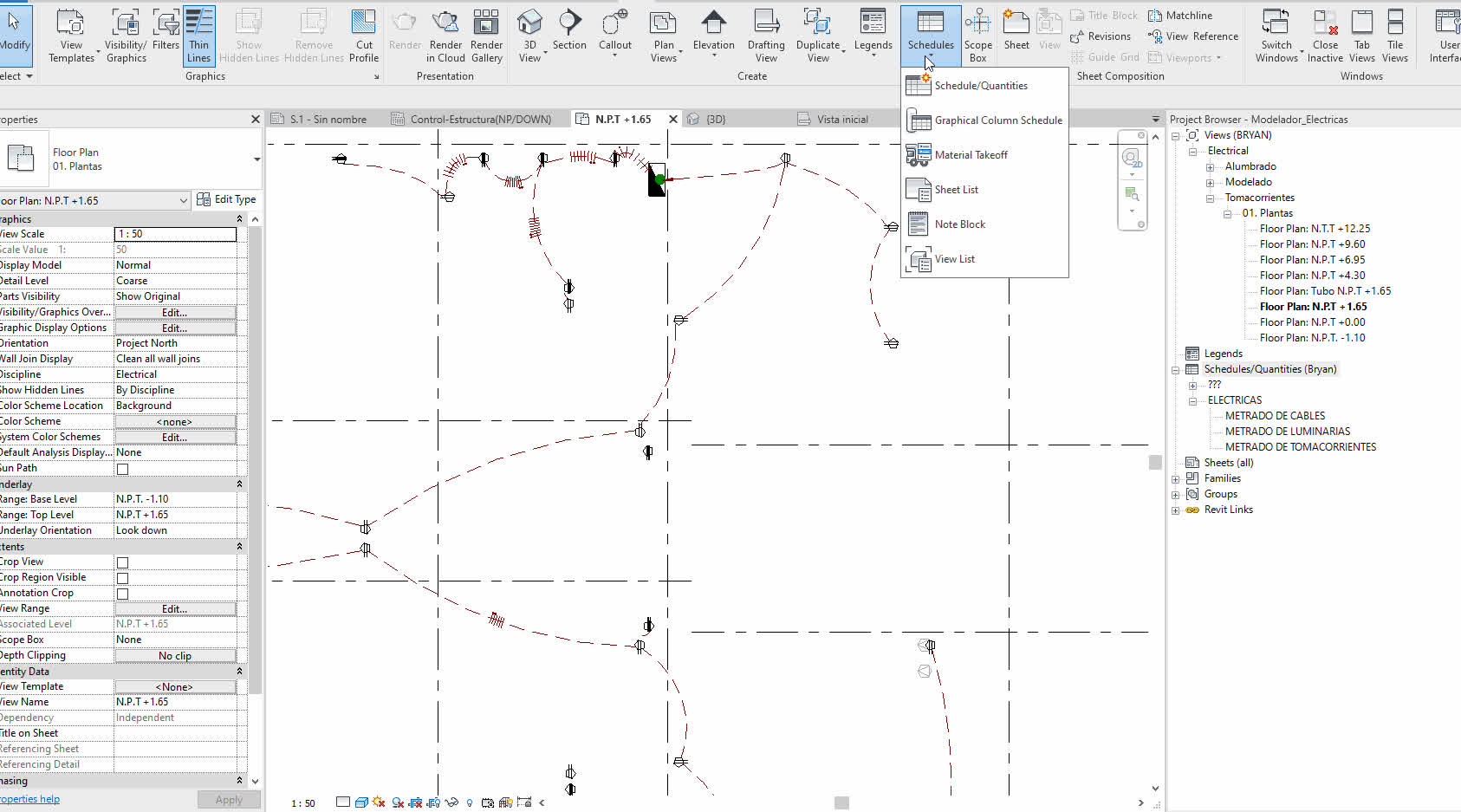
Task: Create a Section view
Action: pyautogui.click(x=569, y=31)
